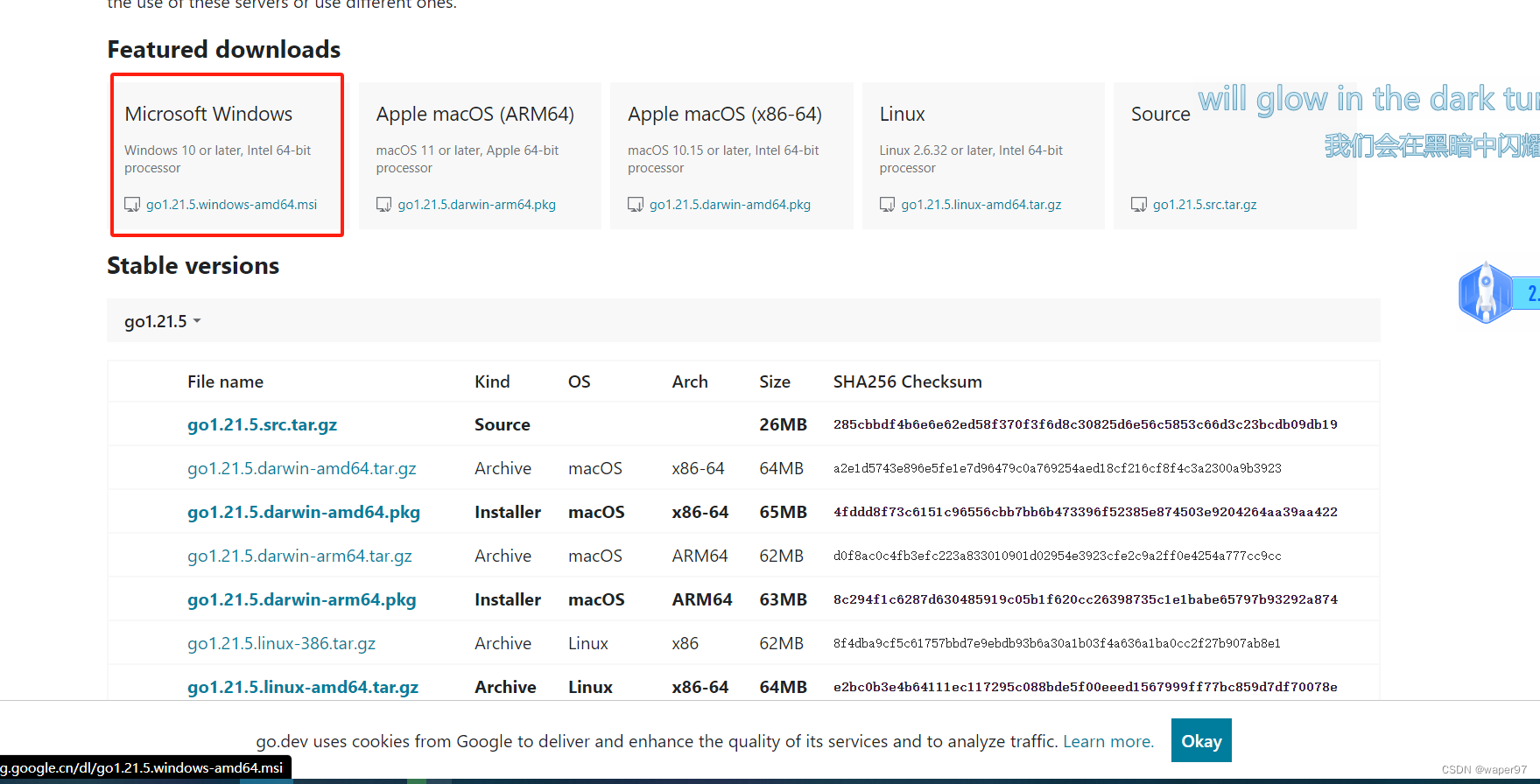
Task: Click the Size column header
Action: coord(775,381)
